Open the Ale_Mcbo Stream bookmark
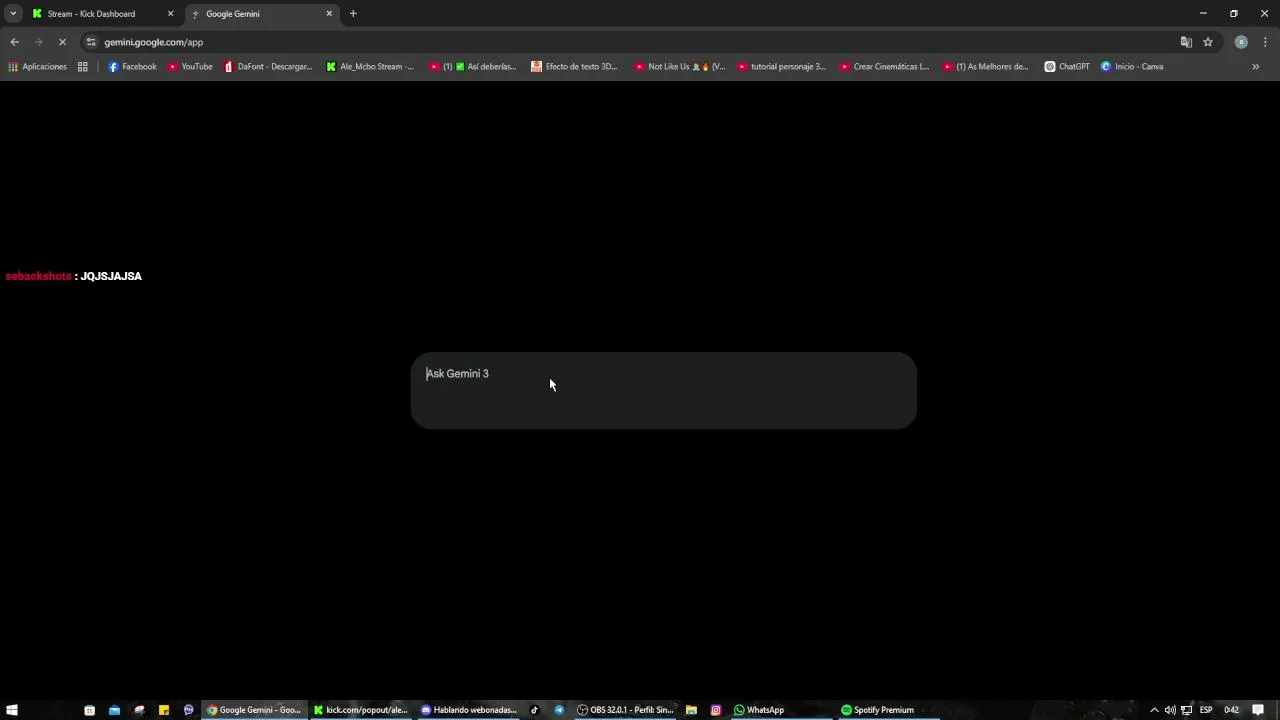This screenshot has height=720, width=1280. click(x=370, y=67)
